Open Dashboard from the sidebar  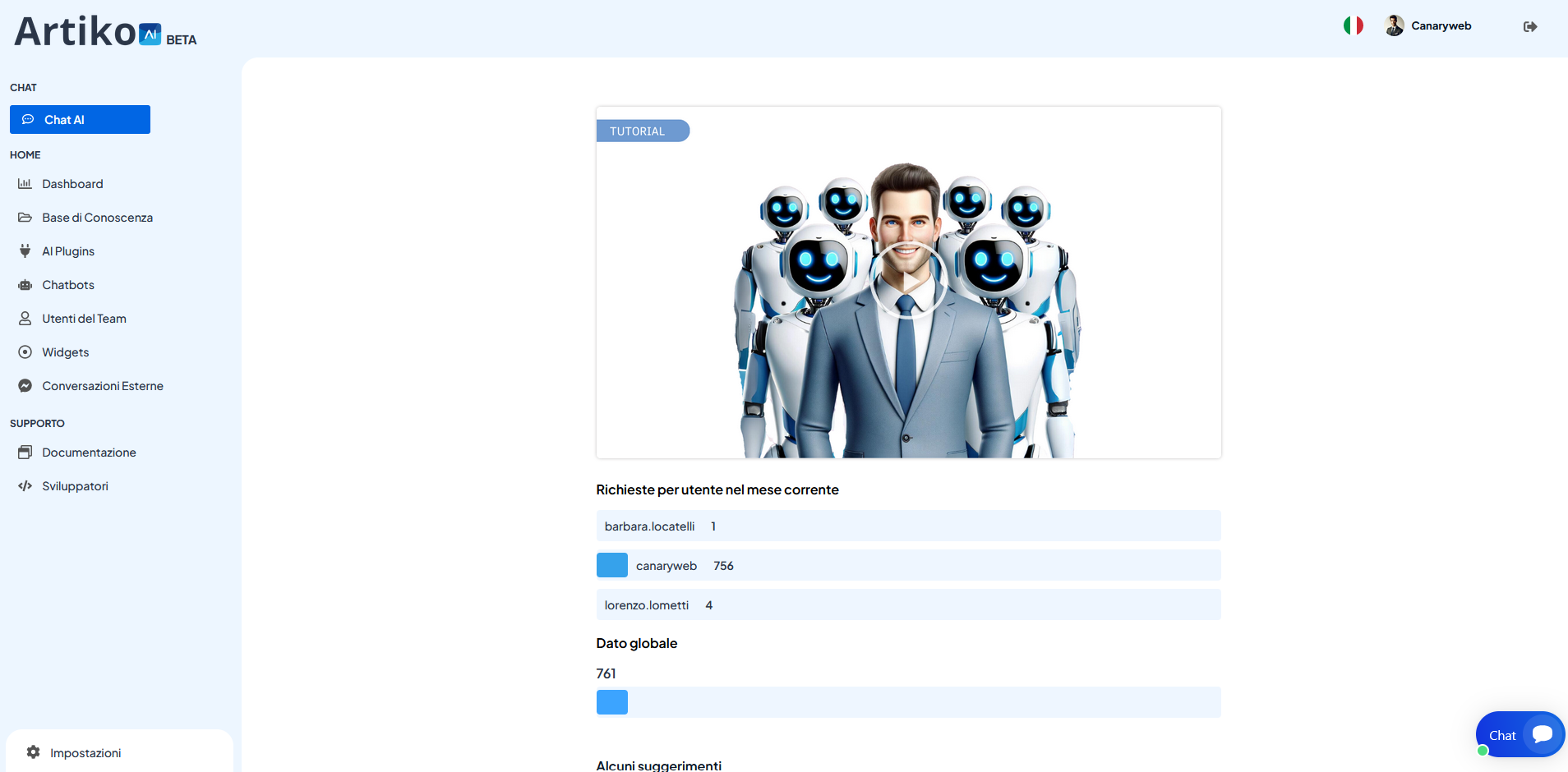tap(72, 184)
